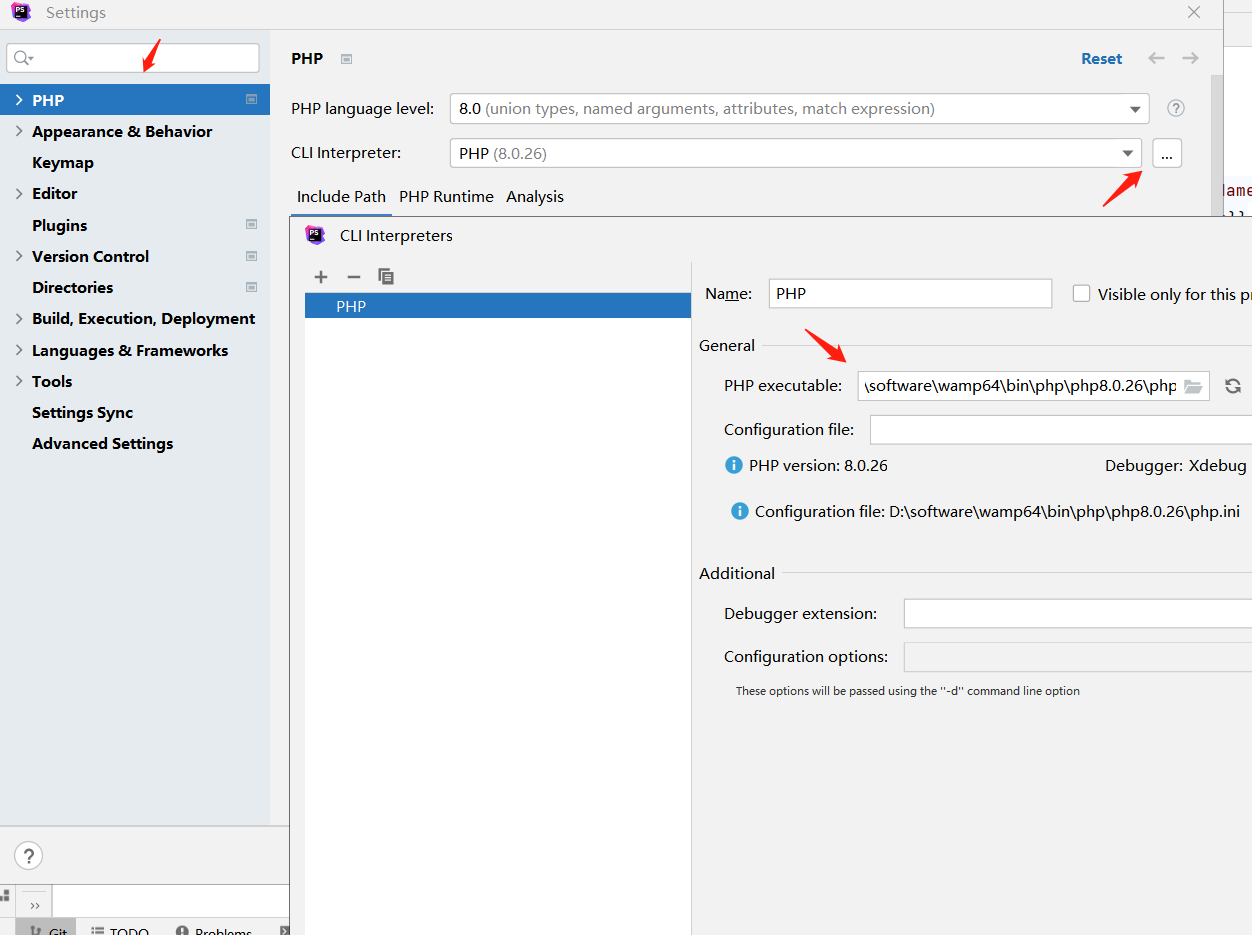Click the interpreter Name field
This screenshot has width=1252, height=935.
911,294
